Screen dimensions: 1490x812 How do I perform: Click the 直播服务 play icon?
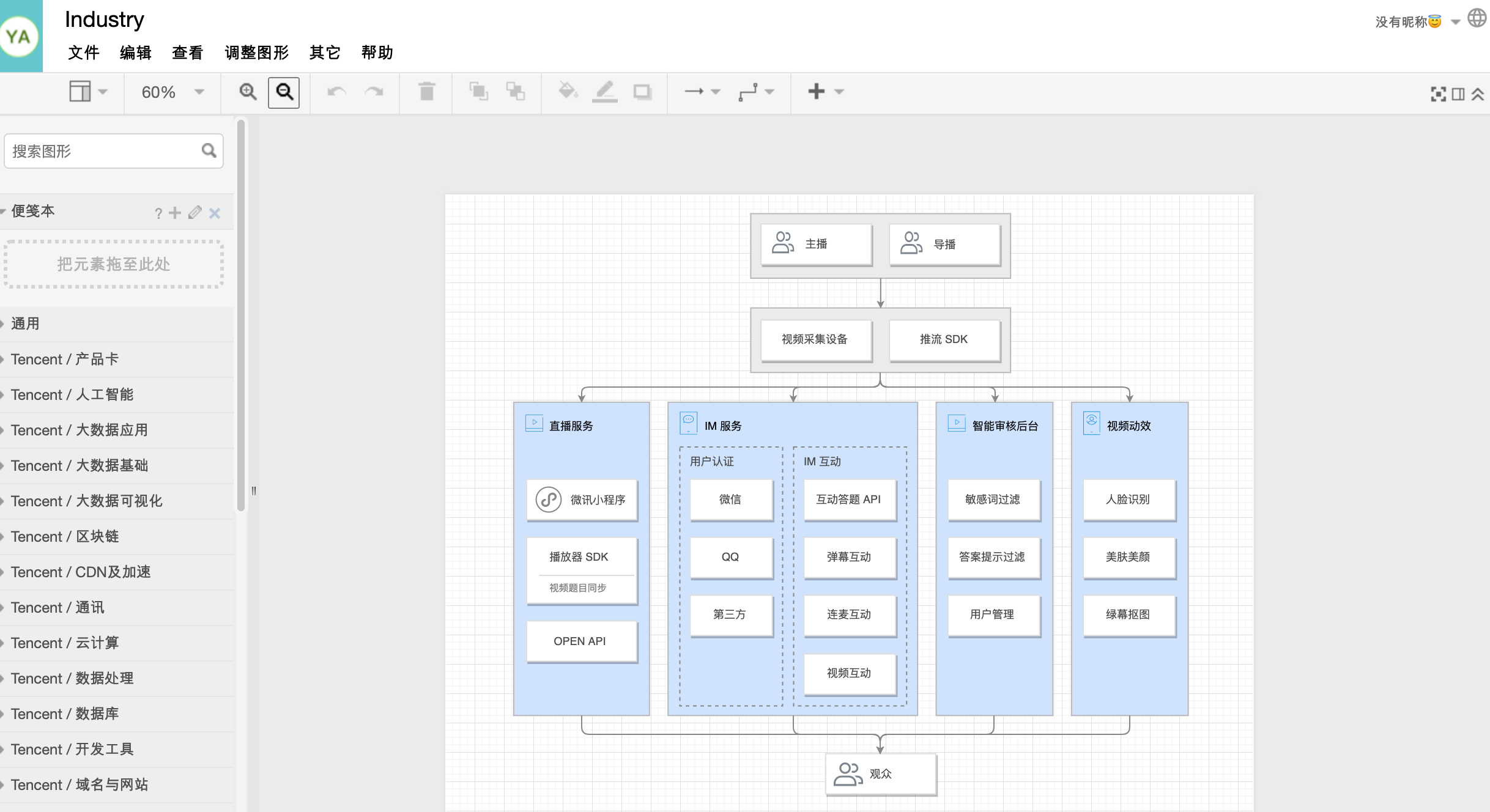coord(534,424)
